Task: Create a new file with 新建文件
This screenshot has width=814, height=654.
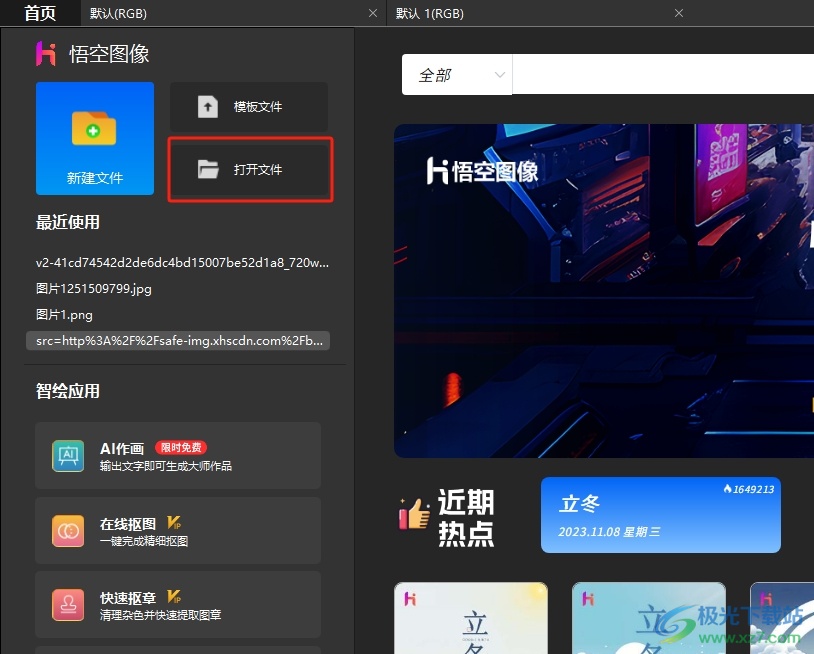Action: tap(95, 139)
